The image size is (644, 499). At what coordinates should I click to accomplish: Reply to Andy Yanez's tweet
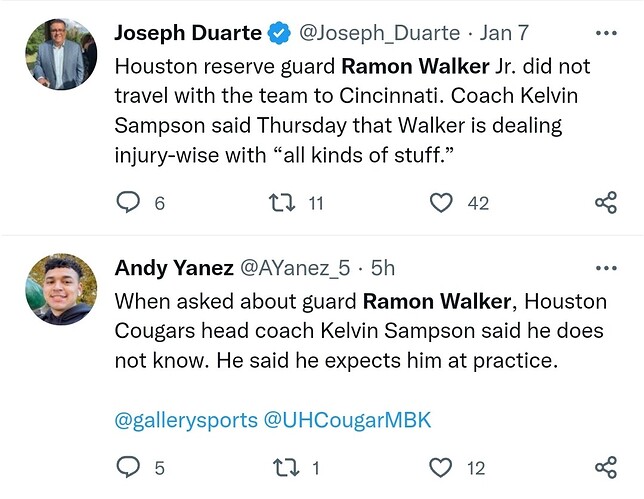coord(129,467)
